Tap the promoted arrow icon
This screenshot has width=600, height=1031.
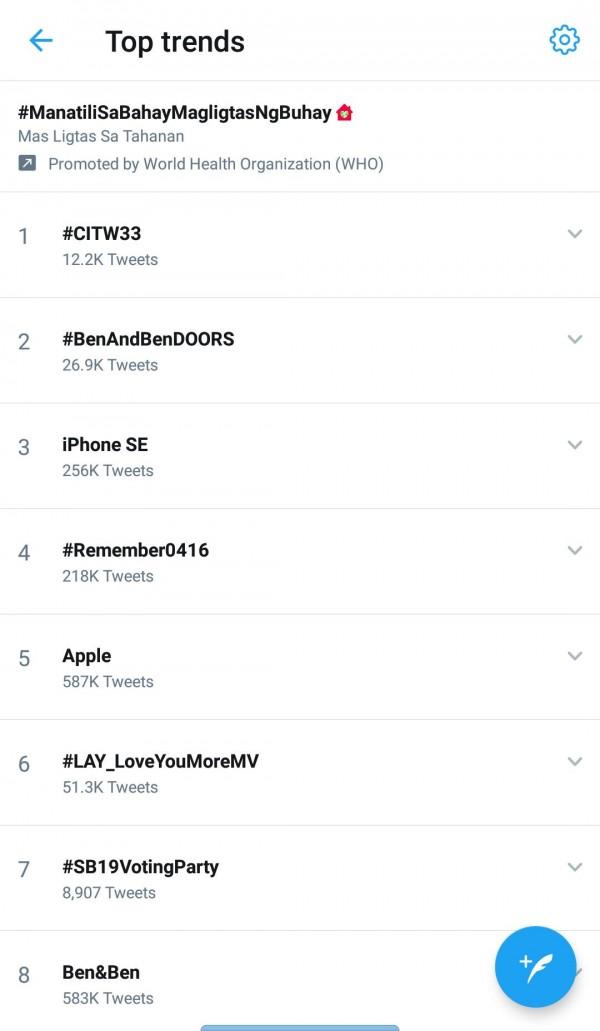coord(28,163)
